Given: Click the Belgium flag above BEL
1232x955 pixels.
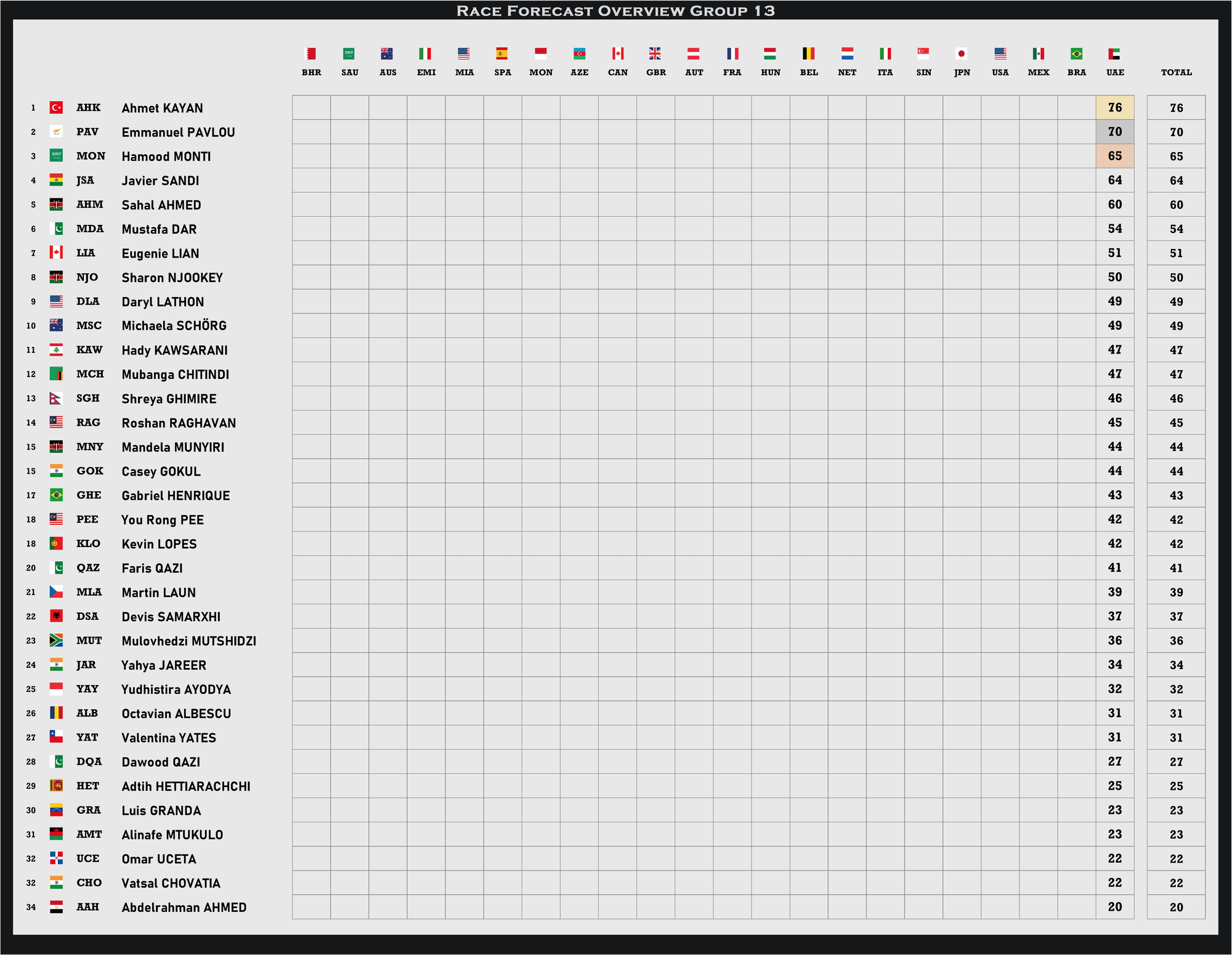Looking at the screenshot, I should click(x=808, y=54).
